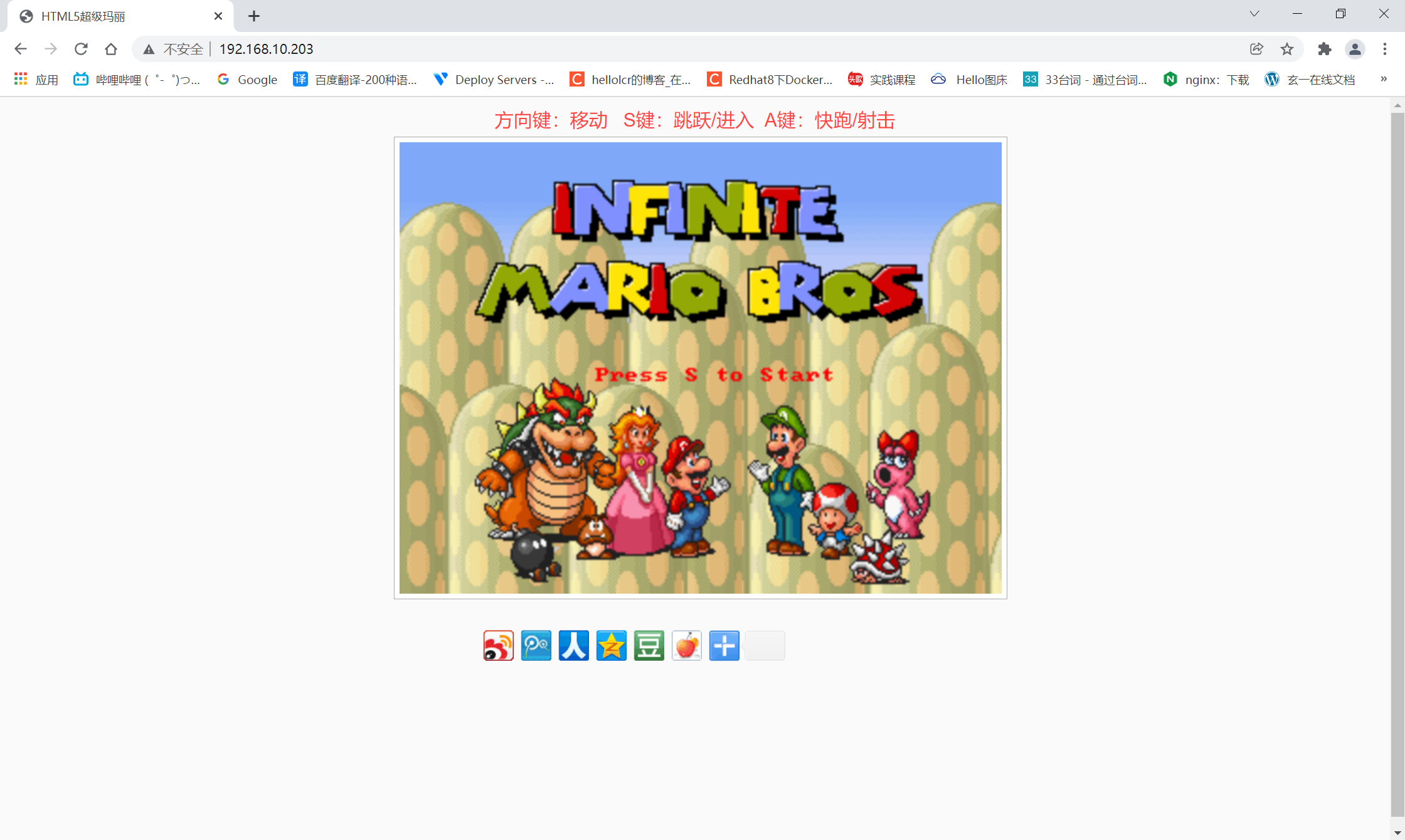This screenshot has height=840, width=1405.
Task: Share to Douban green icon
Action: (x=649, y=645)
